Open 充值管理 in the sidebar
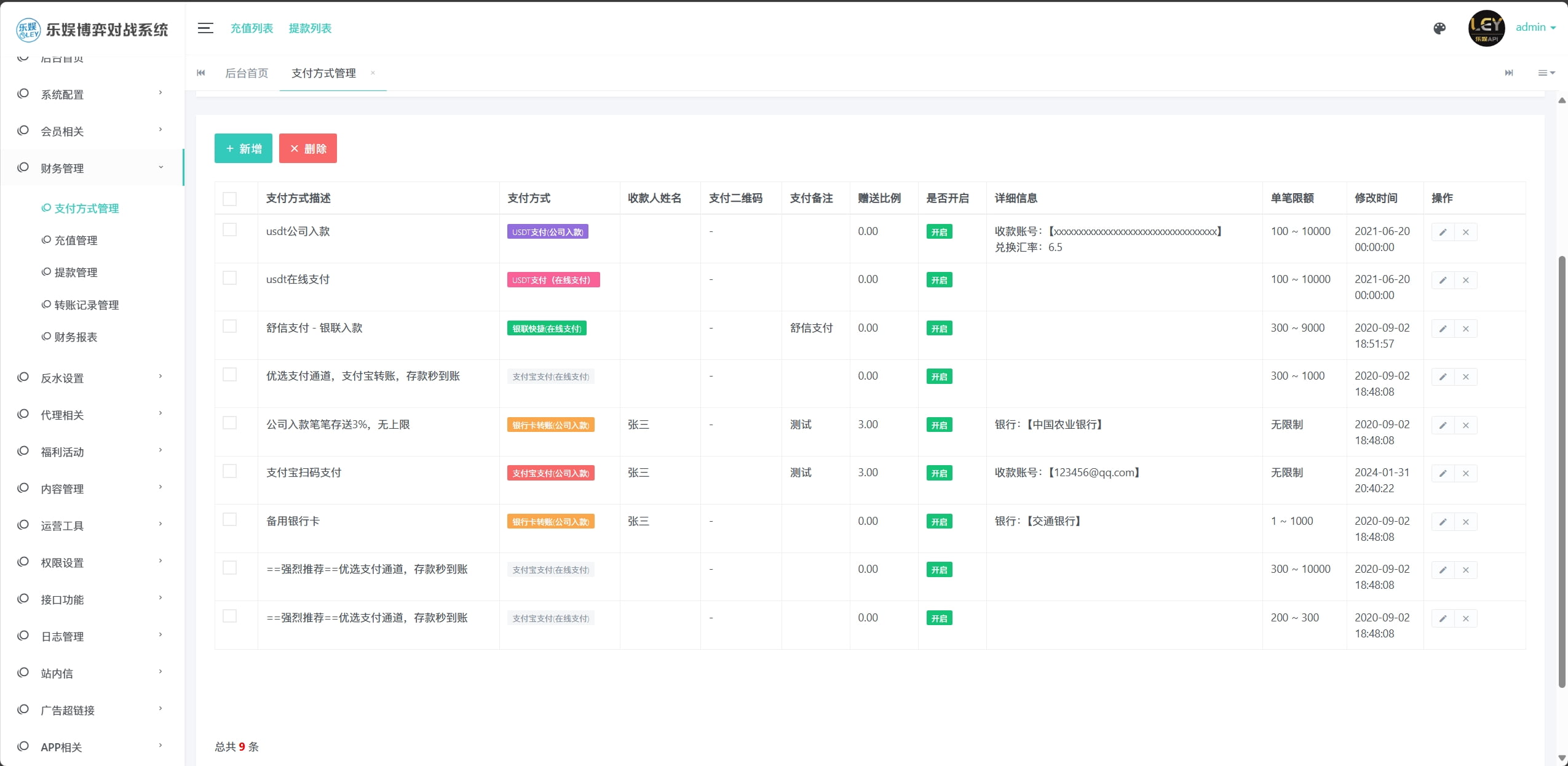This screenshot has height=766, width=1568. [76, 241]
